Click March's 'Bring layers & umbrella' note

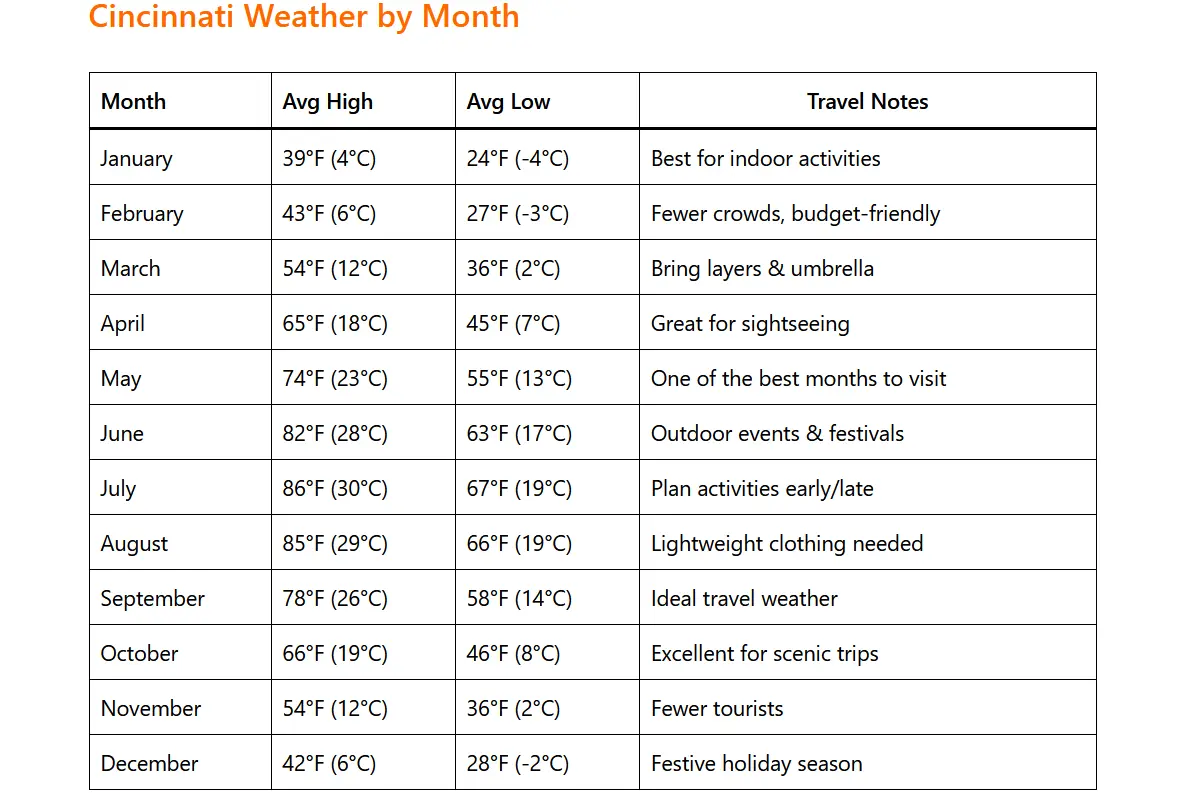[x=762, y=268]
